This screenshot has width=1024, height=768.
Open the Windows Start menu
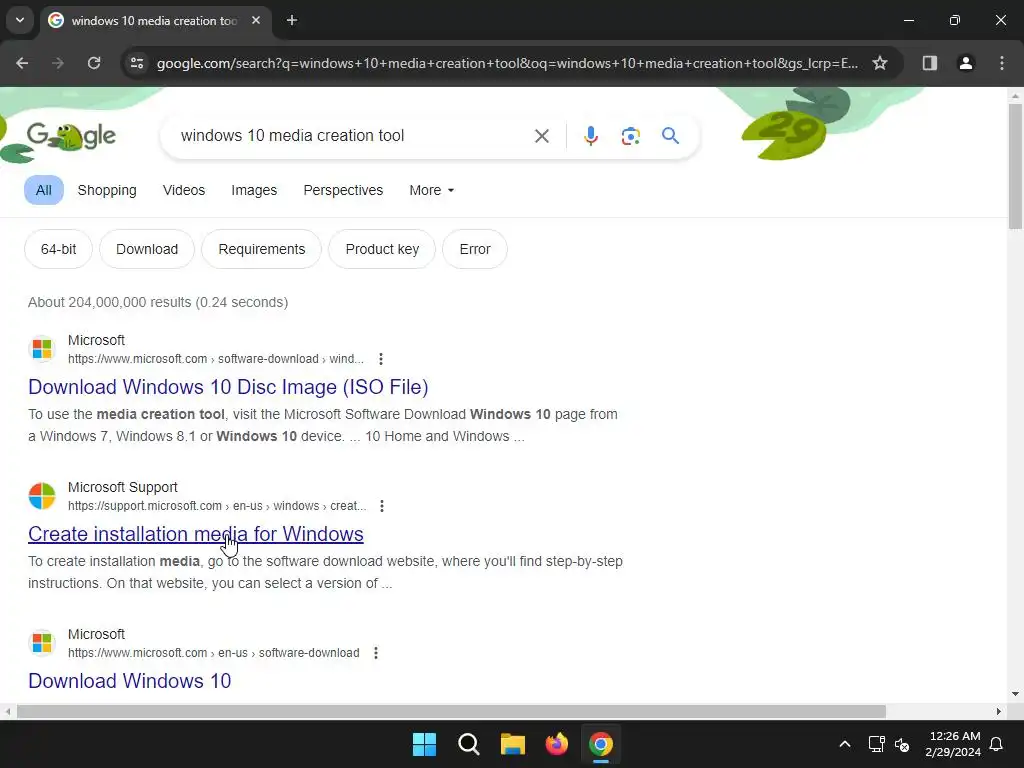(424, 744)
